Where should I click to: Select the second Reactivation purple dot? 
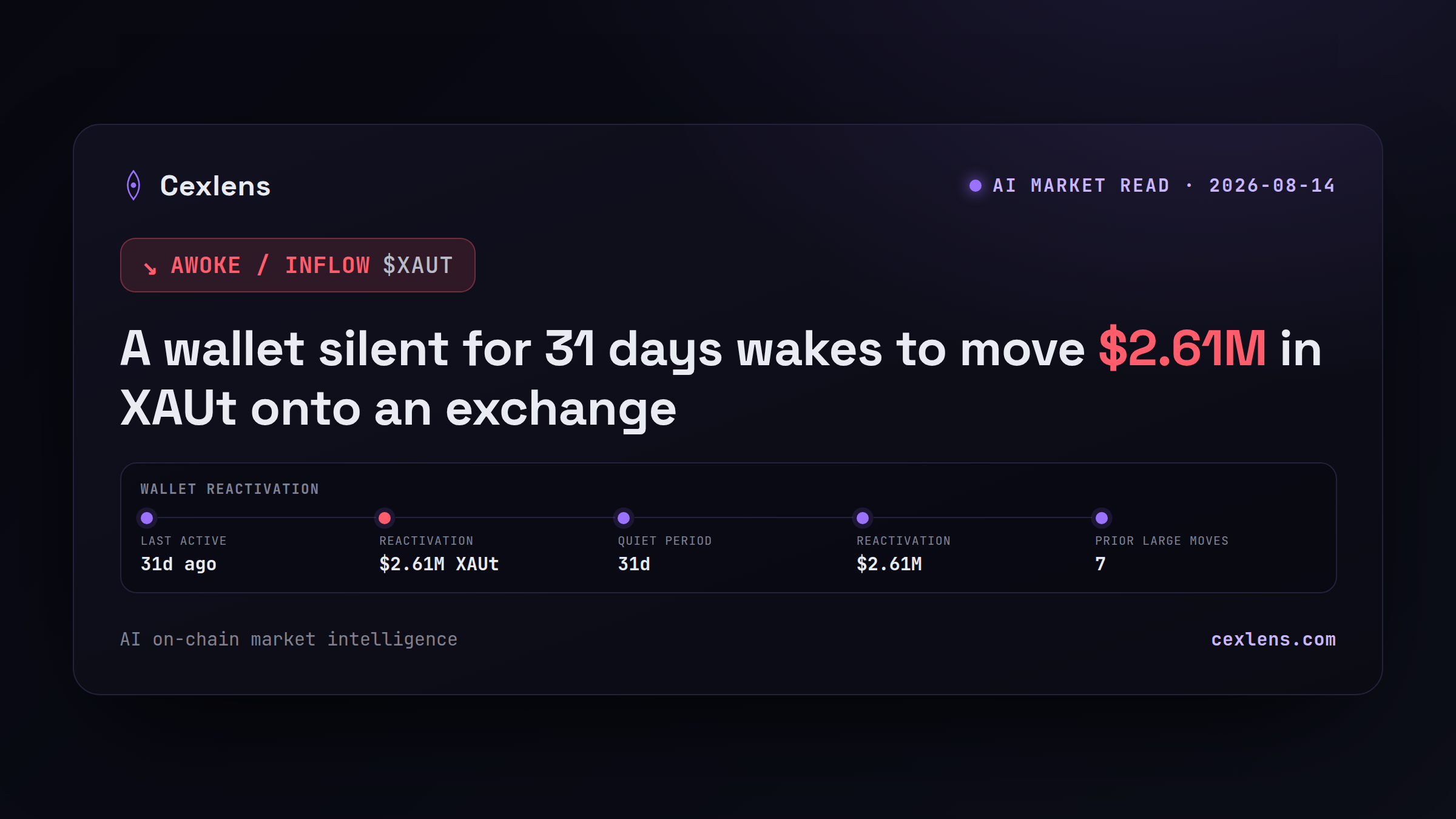point(863,518)
